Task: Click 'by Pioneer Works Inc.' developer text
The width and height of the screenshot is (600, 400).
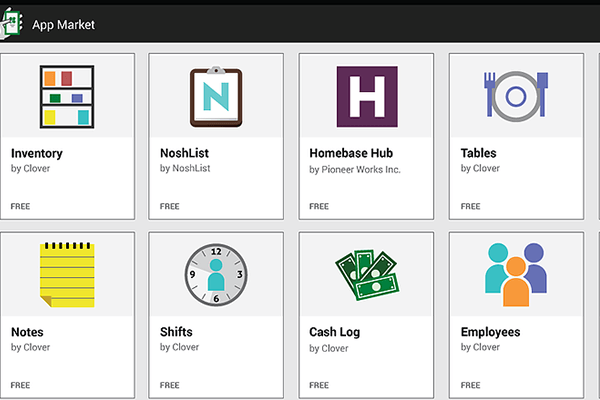Action: pos(355,170)
